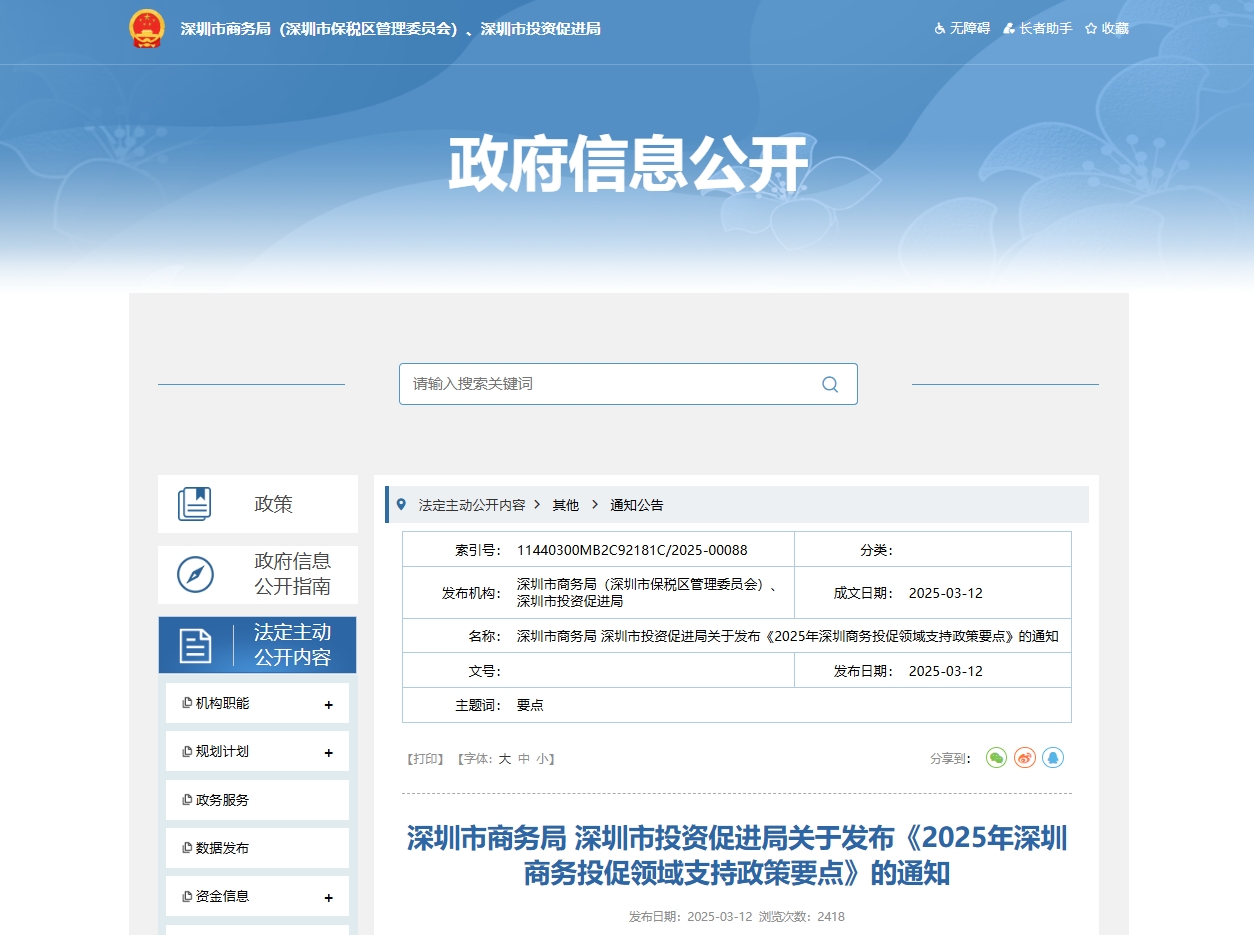Click 通知公告 breadcrumb link
This screenshot has width=1254, height=935.
point(637,505)
